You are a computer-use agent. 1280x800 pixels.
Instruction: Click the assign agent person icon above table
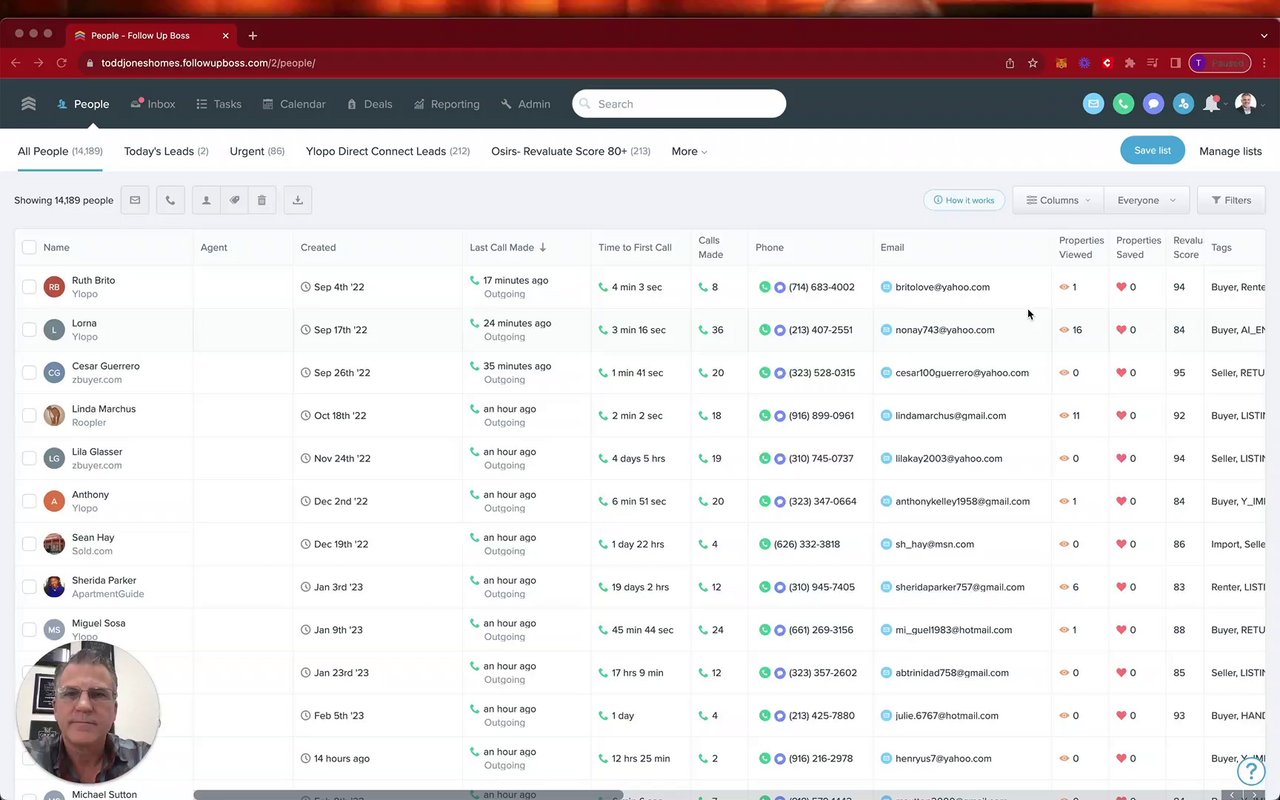(x=206, y=200)
